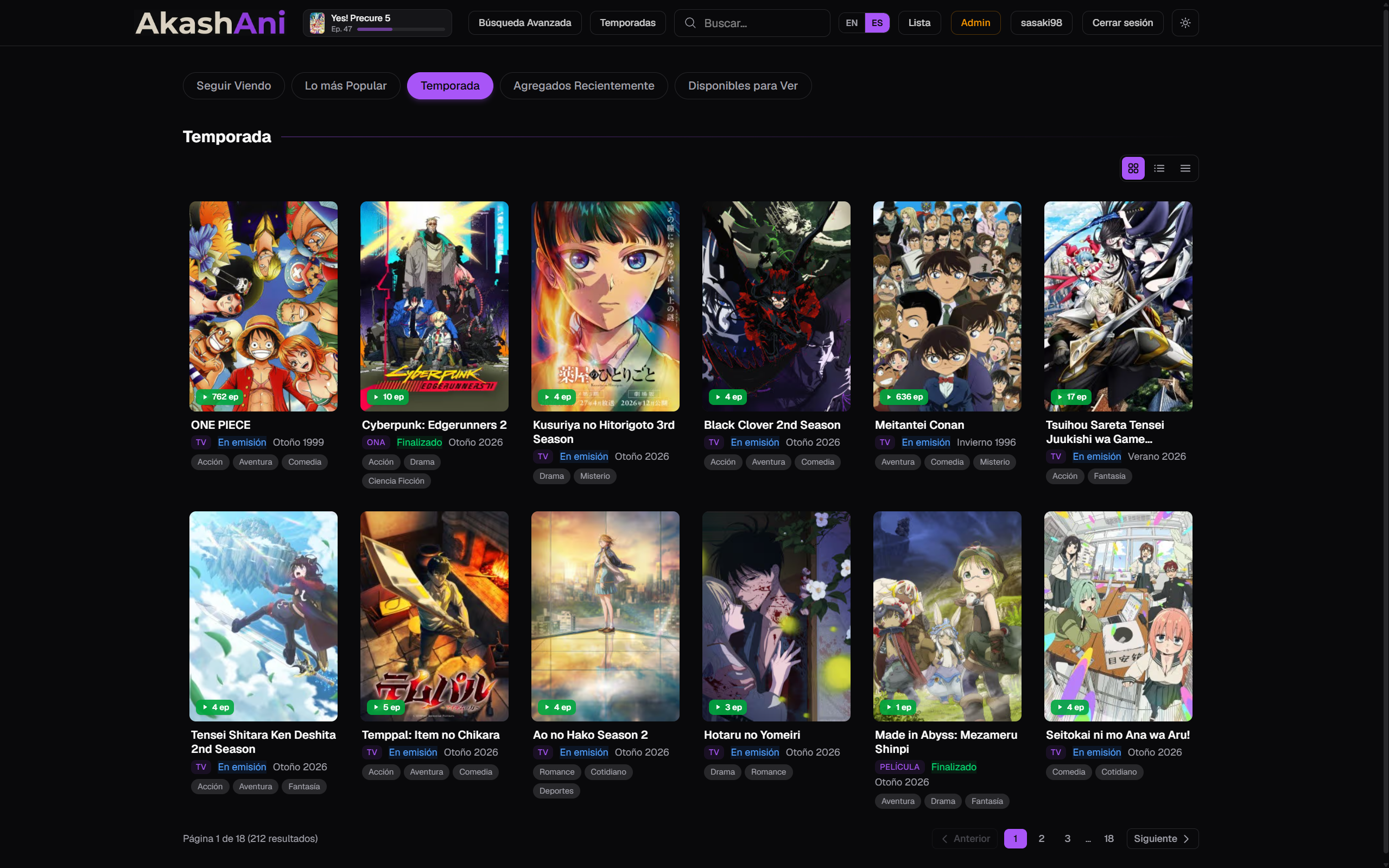Click the 3 ep play badge

click(728, 707)
